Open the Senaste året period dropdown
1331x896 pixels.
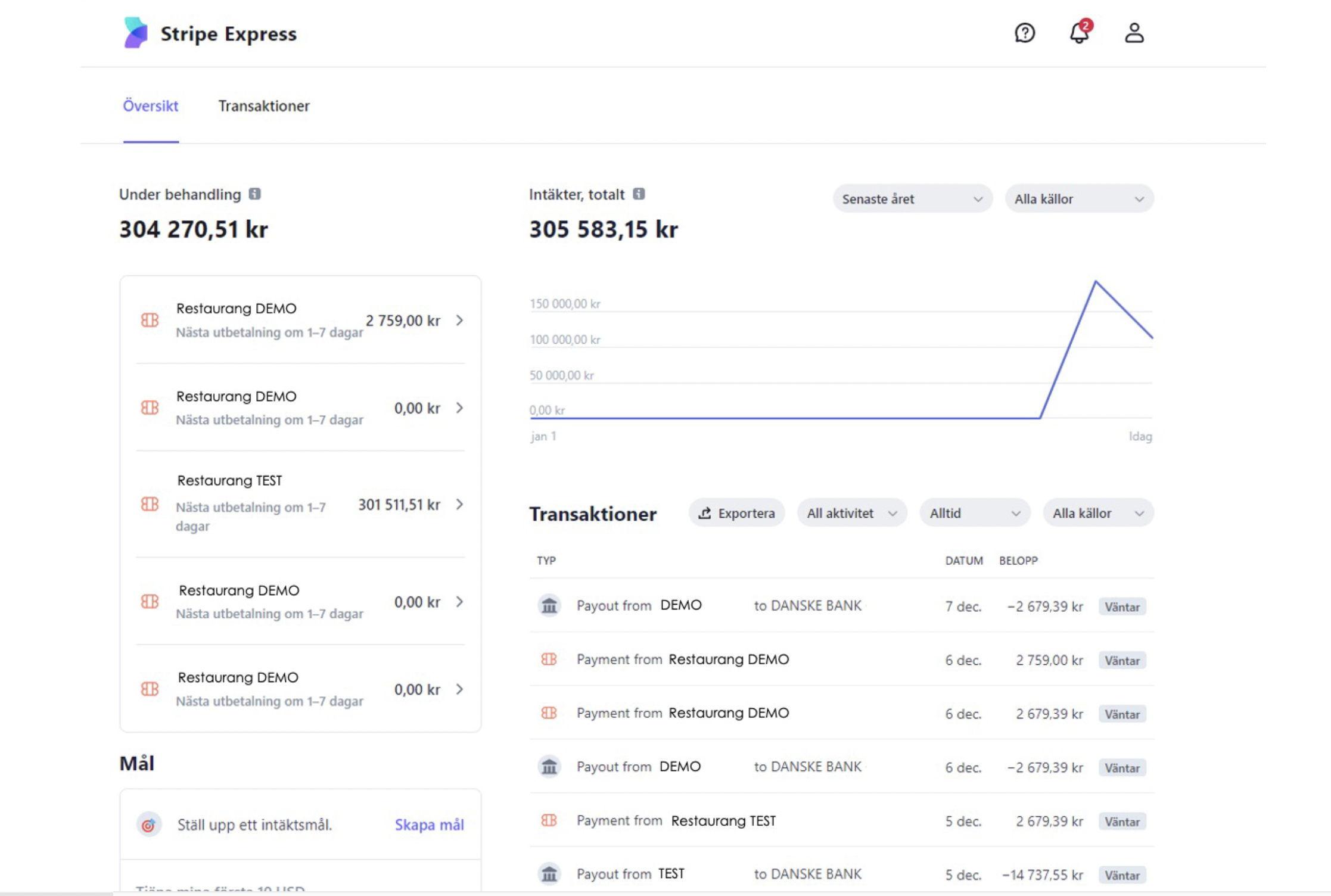tap(912, 199)
